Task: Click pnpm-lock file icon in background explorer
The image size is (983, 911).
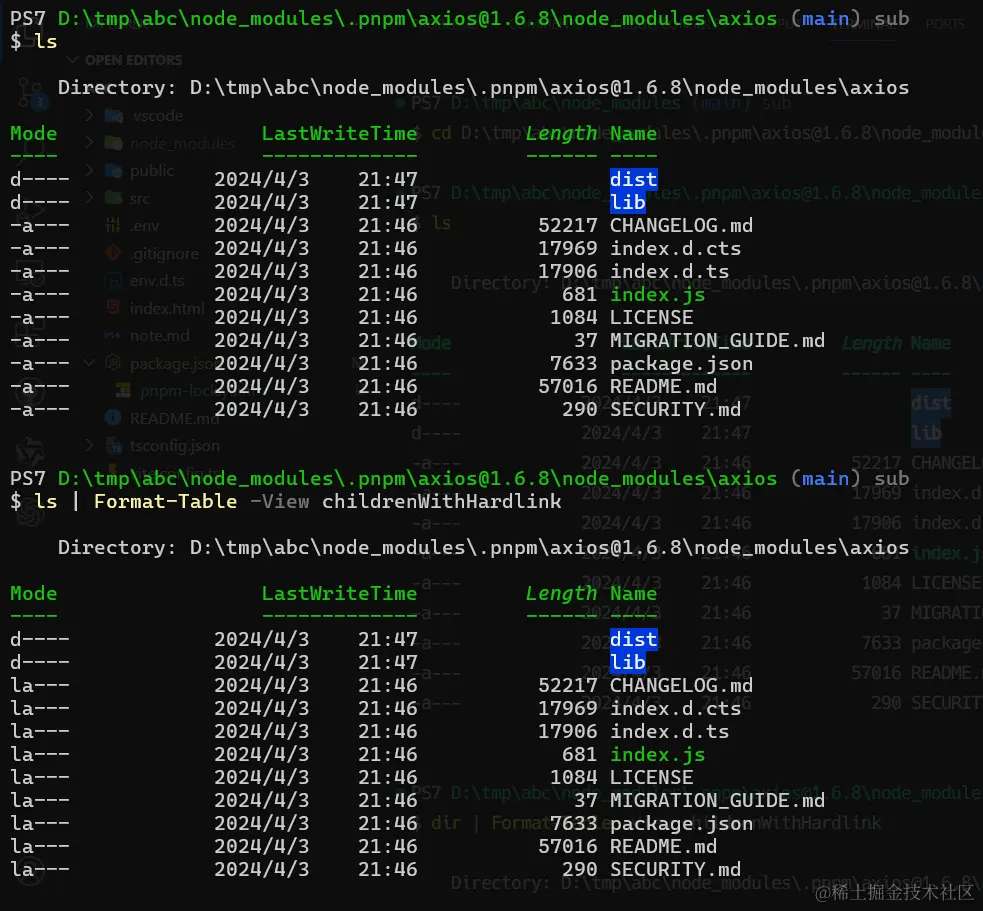Action: 124,391
